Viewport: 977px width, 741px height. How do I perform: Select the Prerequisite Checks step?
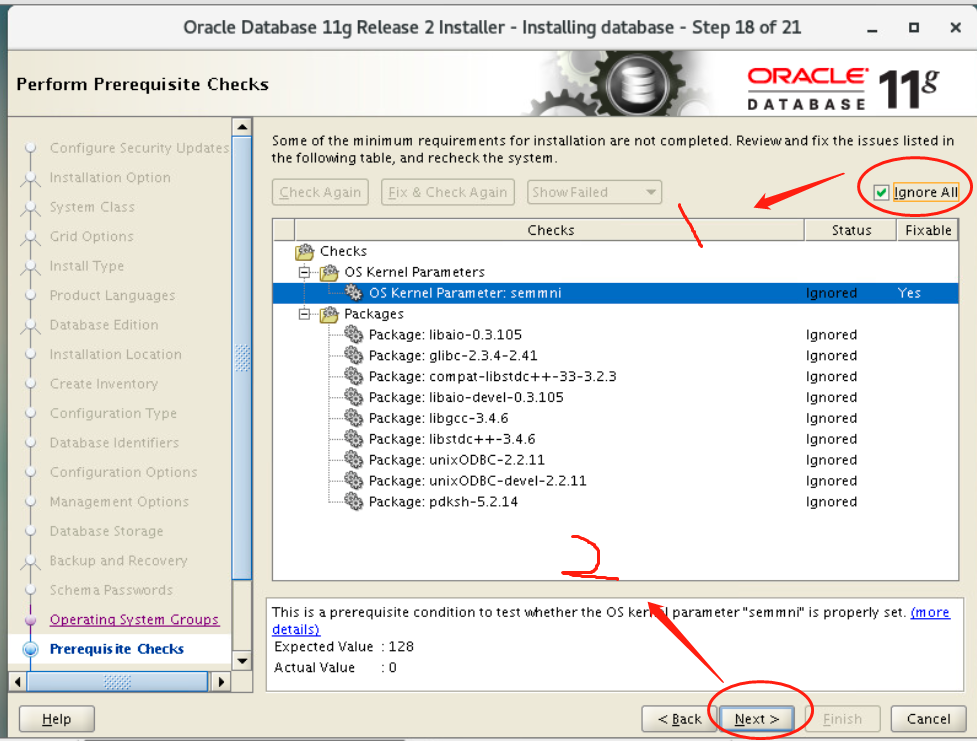click(117, 649)
